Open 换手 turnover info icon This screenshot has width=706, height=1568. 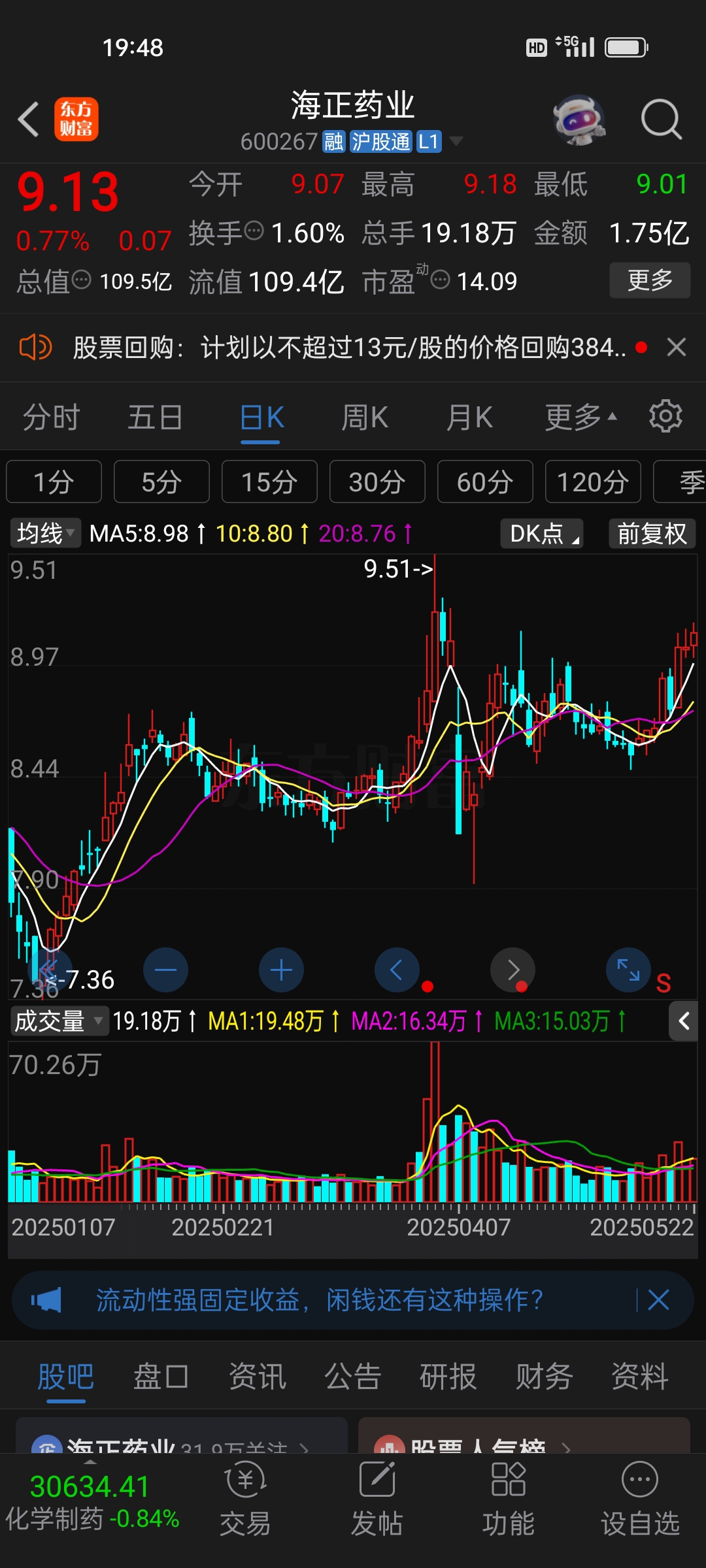coord(254,231)
